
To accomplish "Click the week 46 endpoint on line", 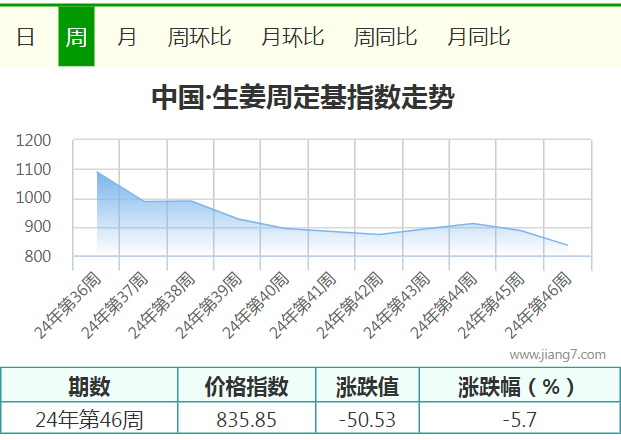I will 568,245.
